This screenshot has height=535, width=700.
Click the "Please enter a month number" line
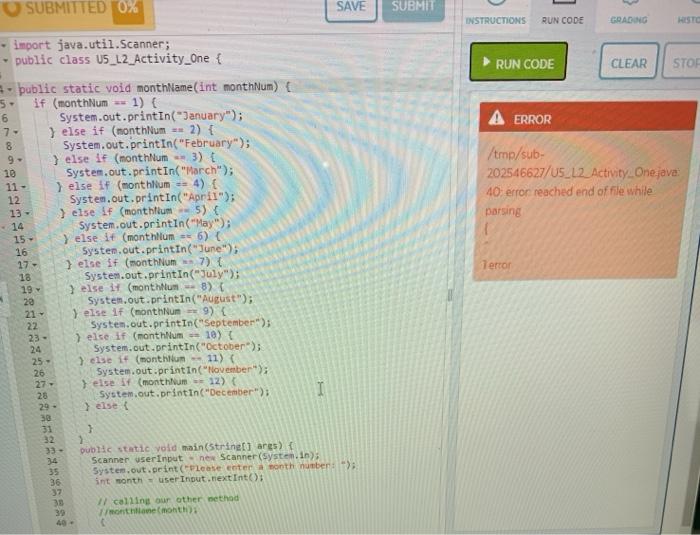[225, 468]
